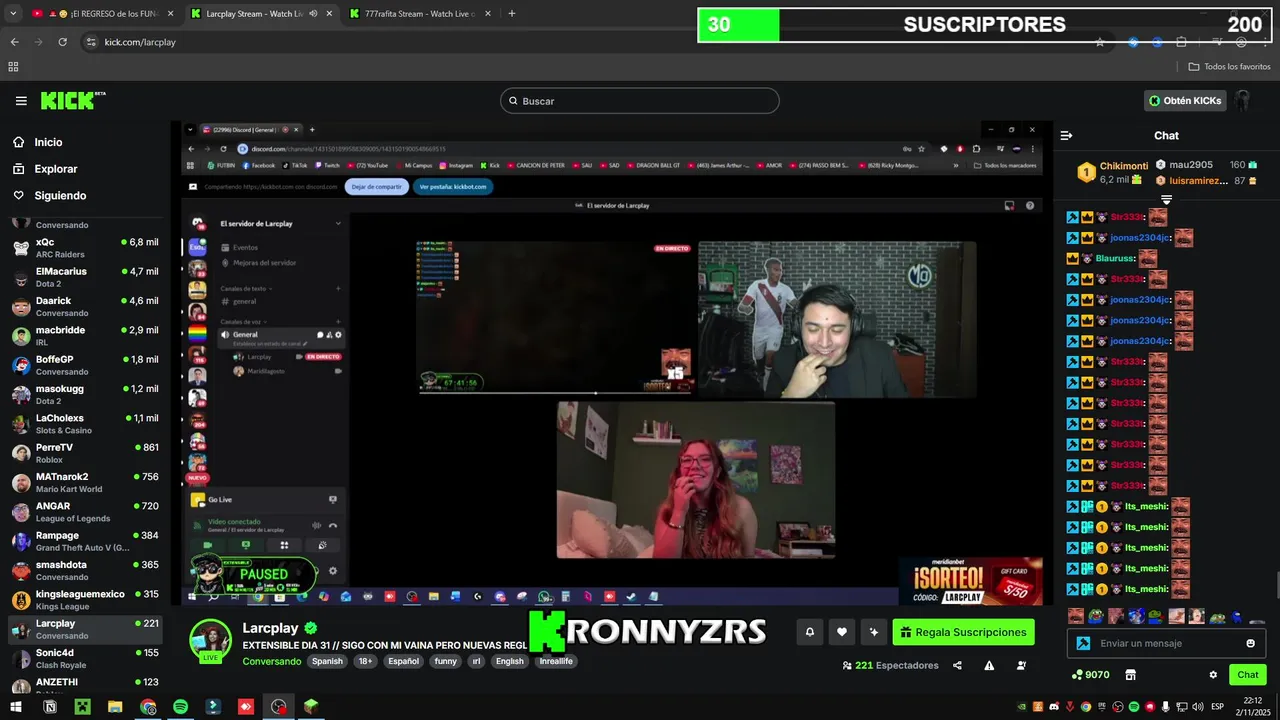Click the funny tag

tap(445, 661)
